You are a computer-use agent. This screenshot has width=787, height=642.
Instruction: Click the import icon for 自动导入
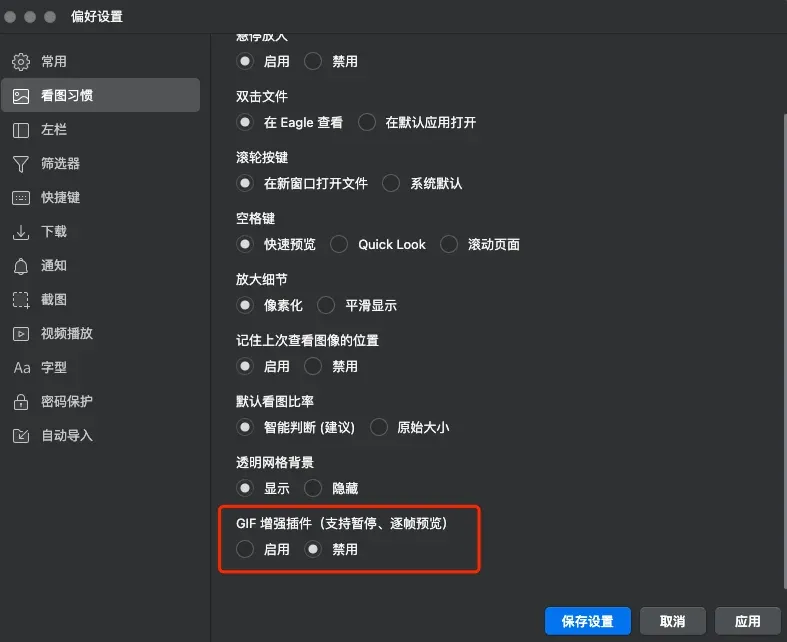click(x=21, y=436)
